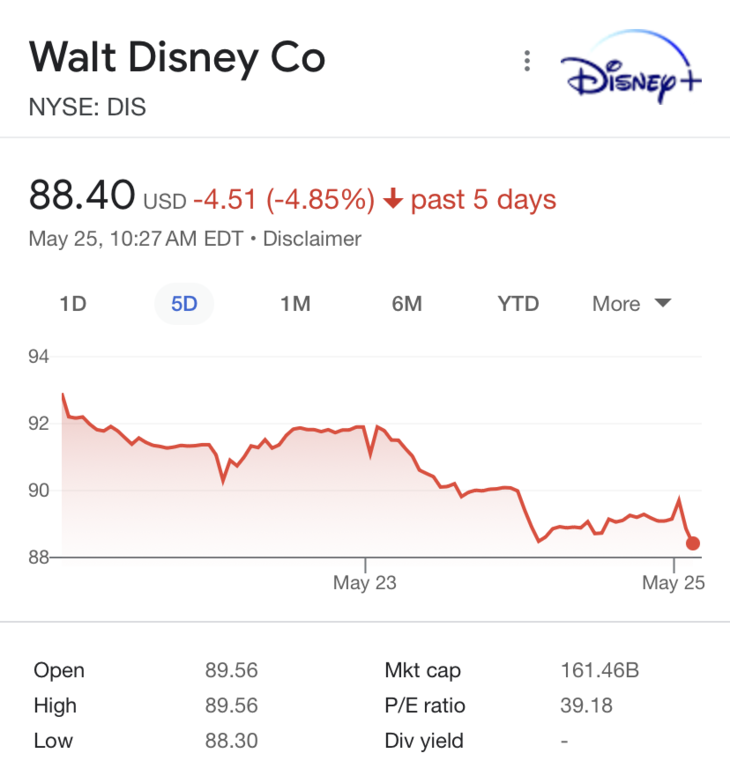
Task: Click the May 25 date marker
Action: click(x=673, y=583)
